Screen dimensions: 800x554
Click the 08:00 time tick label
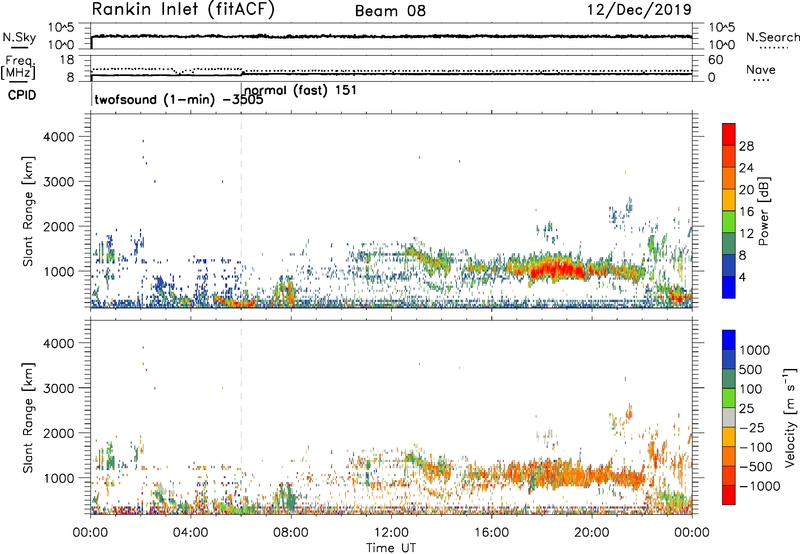pos(291,533)
